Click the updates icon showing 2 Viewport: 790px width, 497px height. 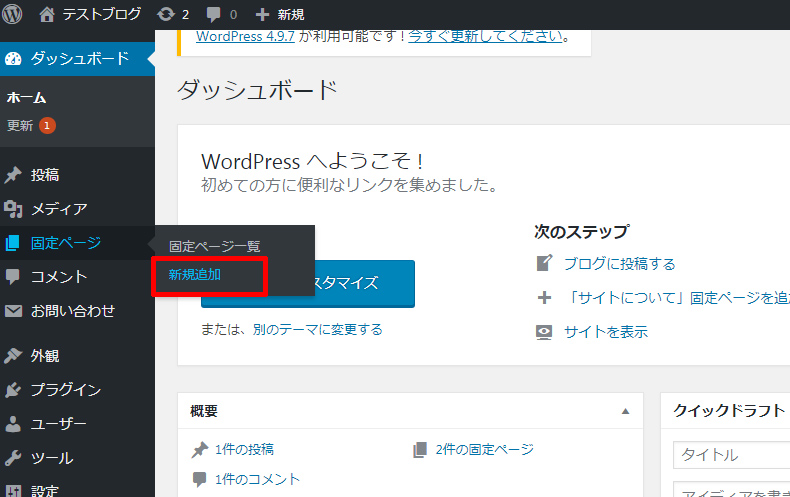point(166,15)
